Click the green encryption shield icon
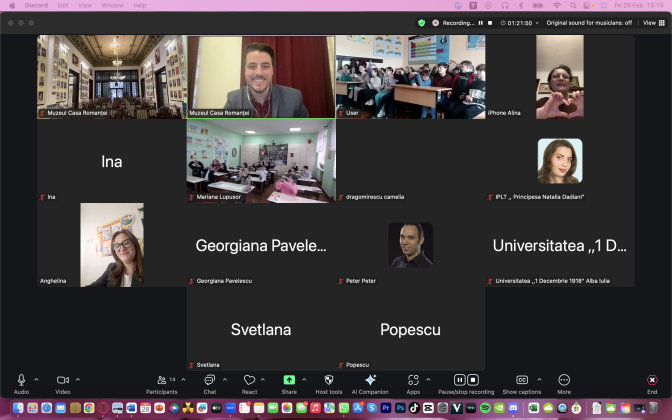Screen dimensions: 672x420 click(421, 22)
